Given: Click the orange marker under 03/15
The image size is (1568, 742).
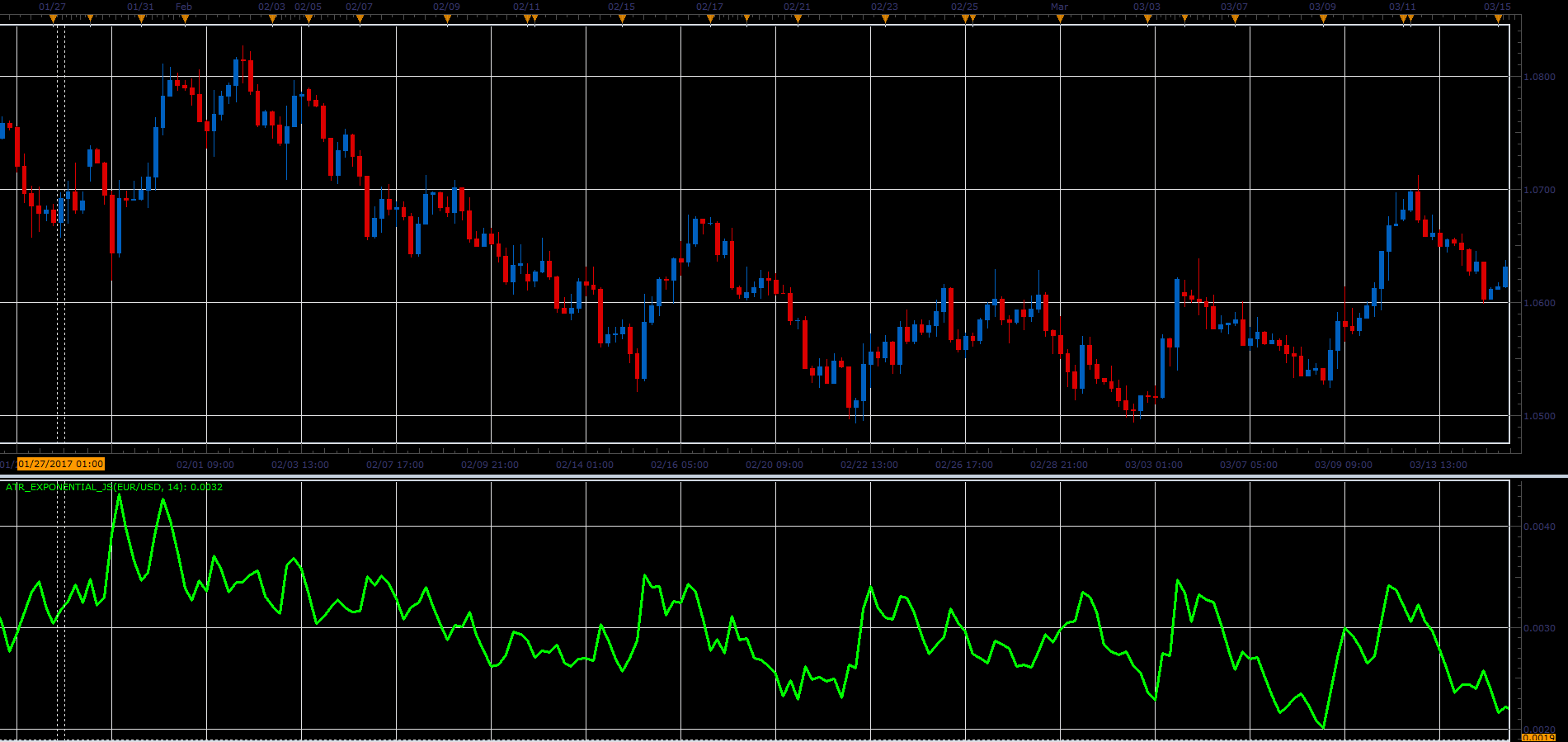Looking at the screenshot, I should click(1498, 18).
